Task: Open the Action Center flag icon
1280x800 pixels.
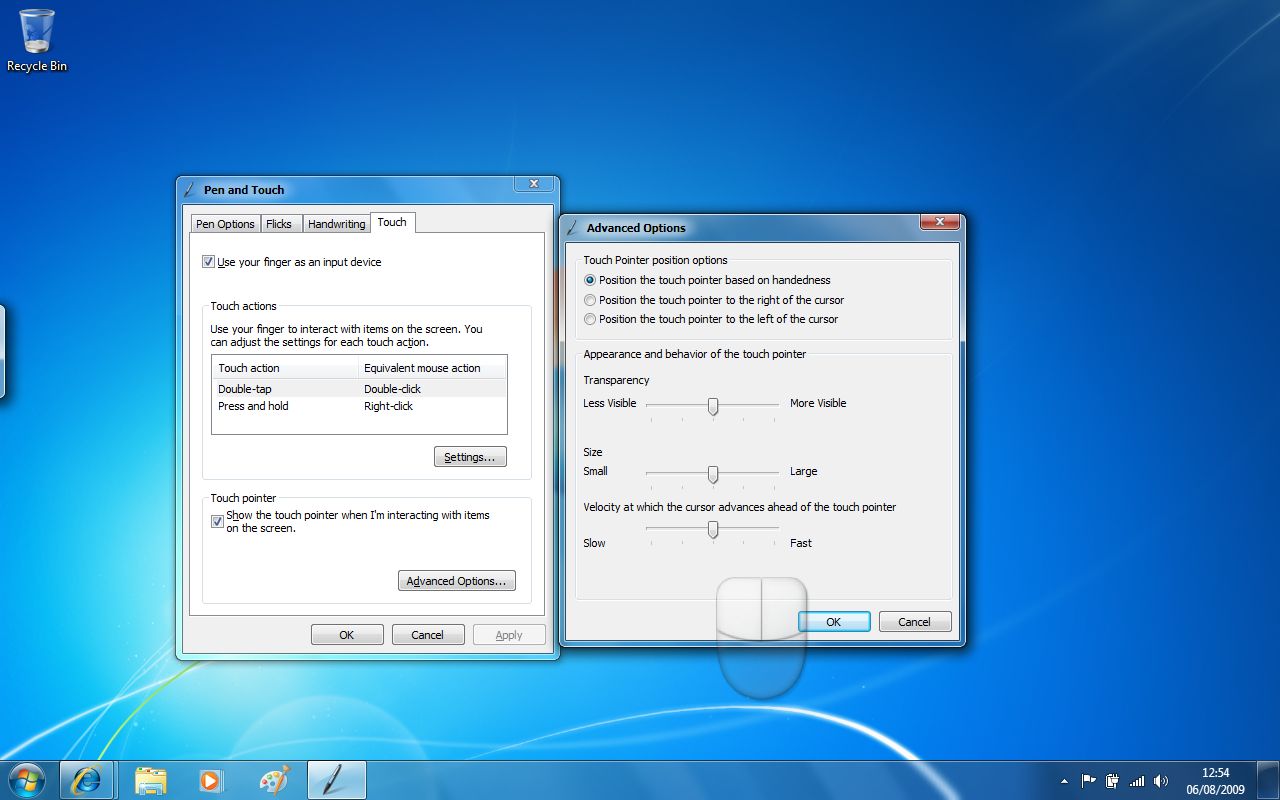Action: (x=1089, y=780)
